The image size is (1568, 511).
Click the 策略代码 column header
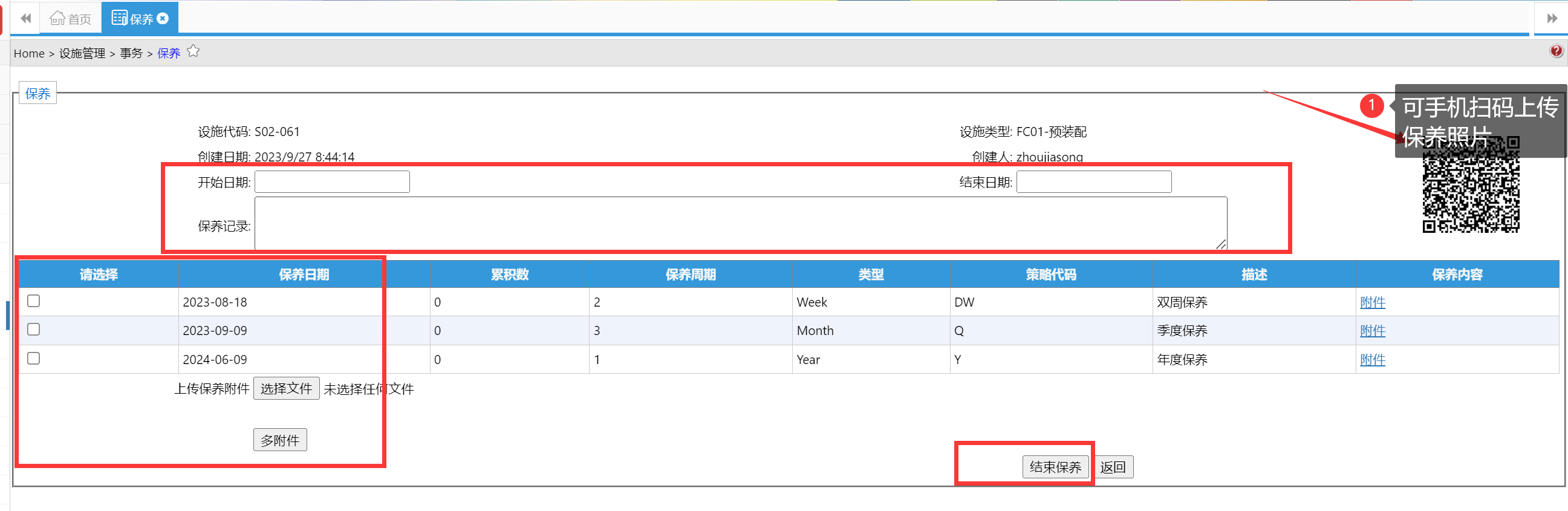[1051, 275]
